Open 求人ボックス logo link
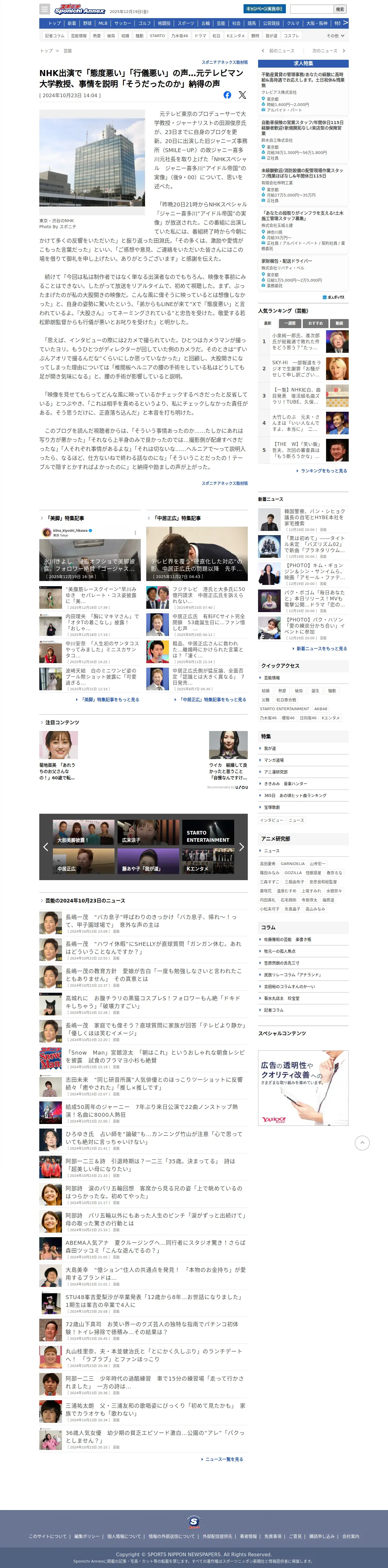Image resolution: width=388 pixels, height=1568 pixels. click(x=334, y=297)
